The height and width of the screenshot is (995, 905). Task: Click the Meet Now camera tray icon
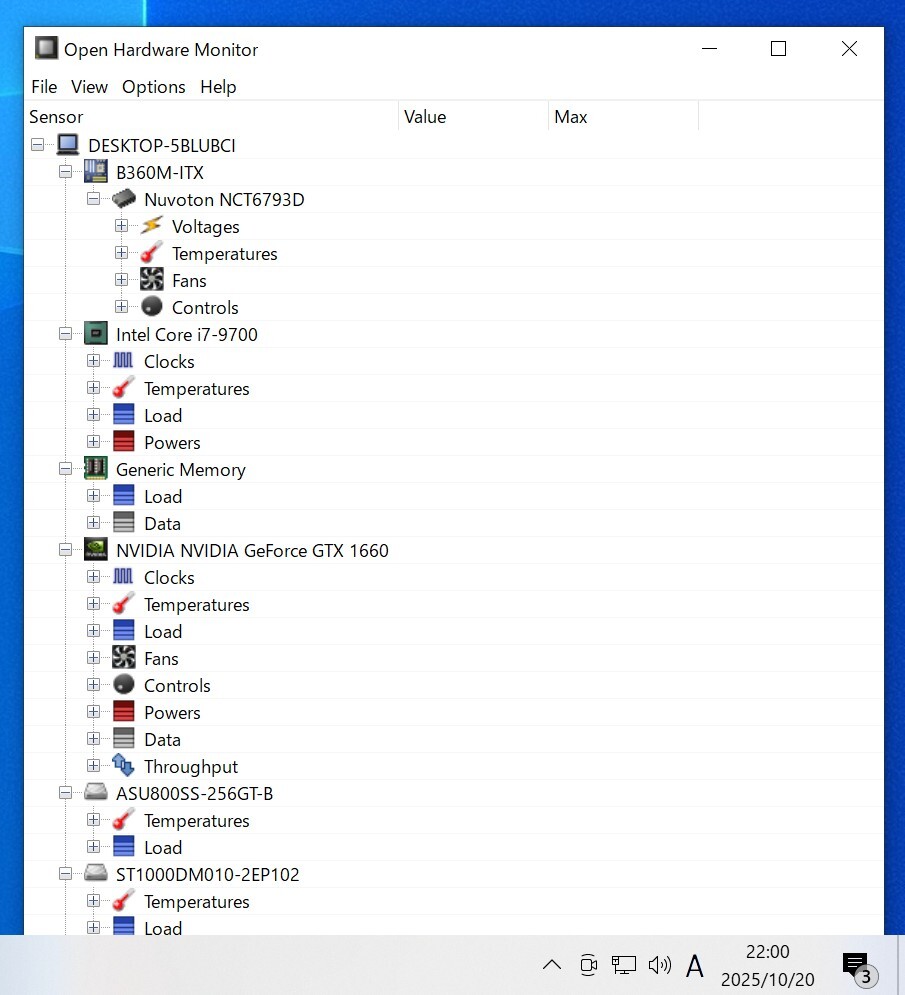click(589, 965)
